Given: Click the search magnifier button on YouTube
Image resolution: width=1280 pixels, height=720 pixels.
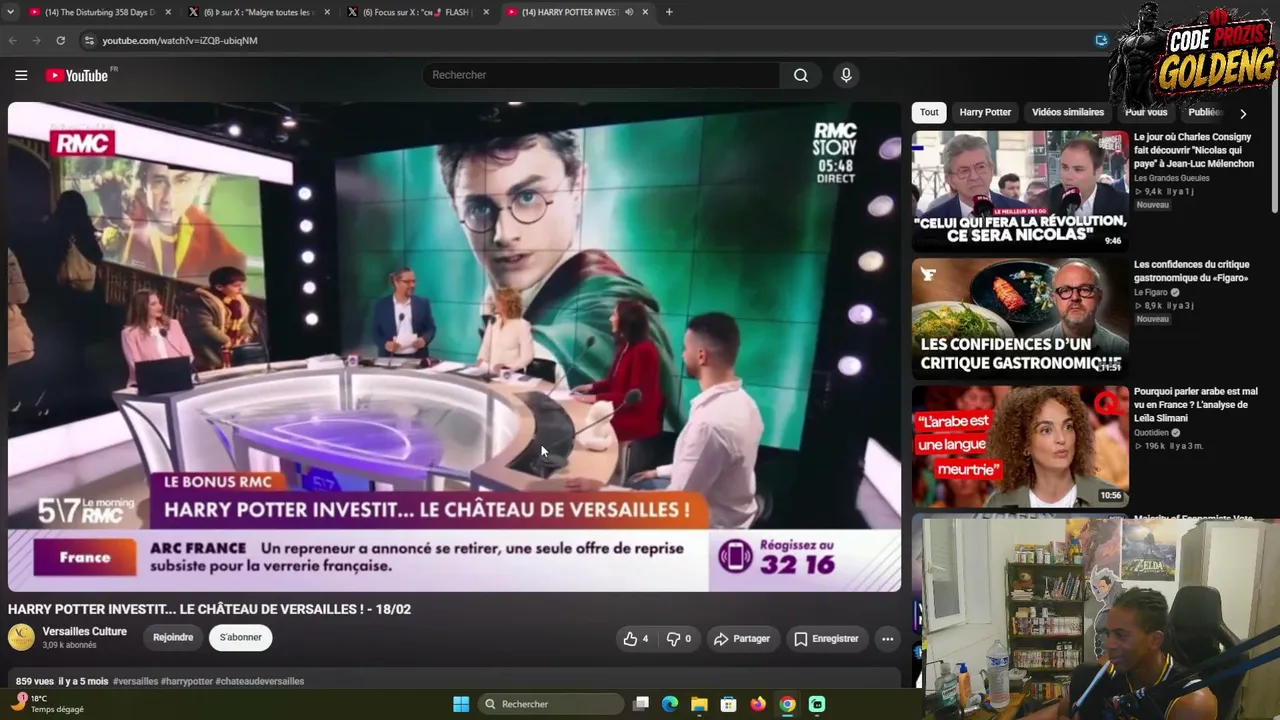Looking at the screenshot, I should (x=801, y=75).
